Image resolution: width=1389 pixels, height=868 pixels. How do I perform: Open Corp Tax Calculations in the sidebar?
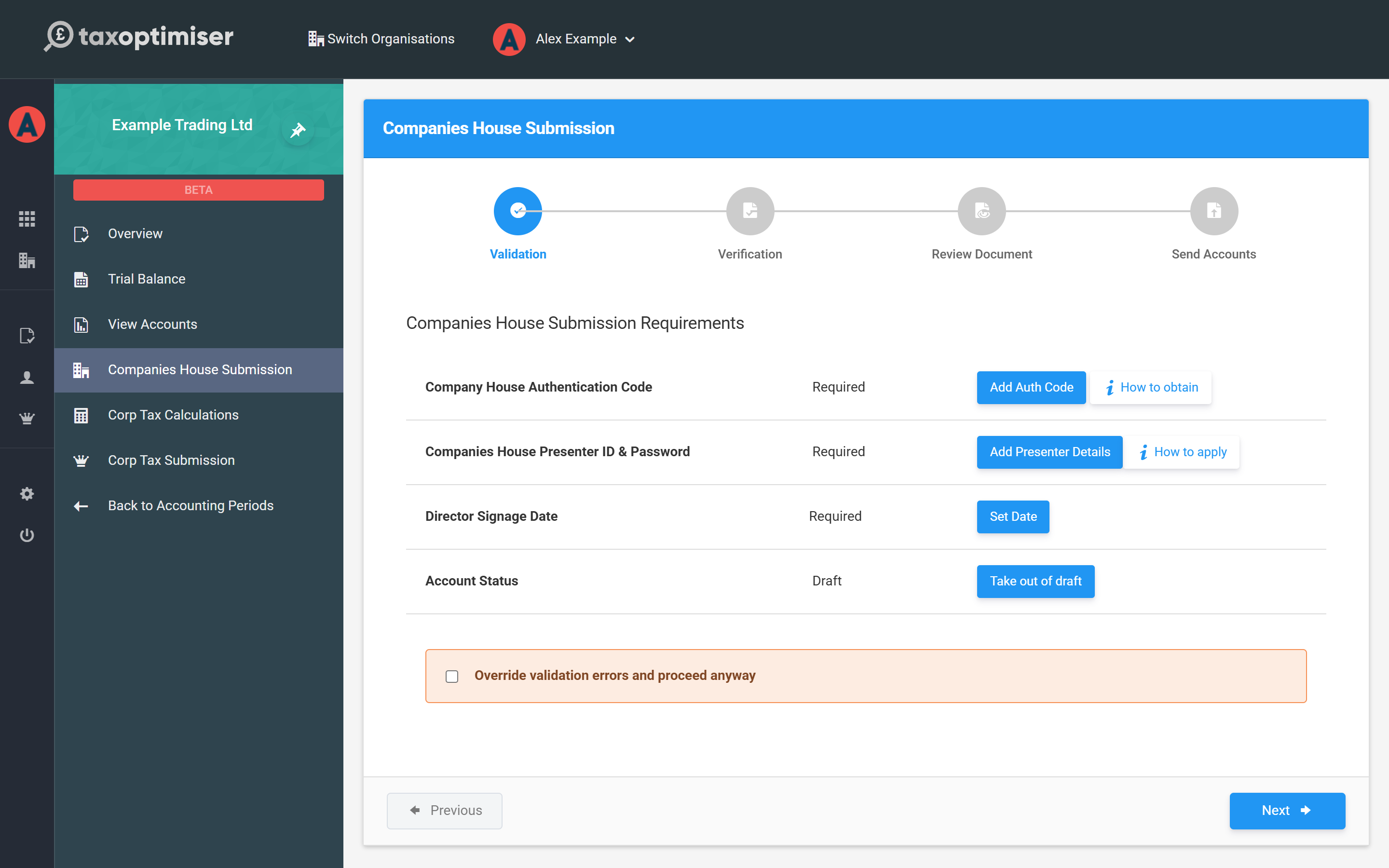tap(199, 416)
